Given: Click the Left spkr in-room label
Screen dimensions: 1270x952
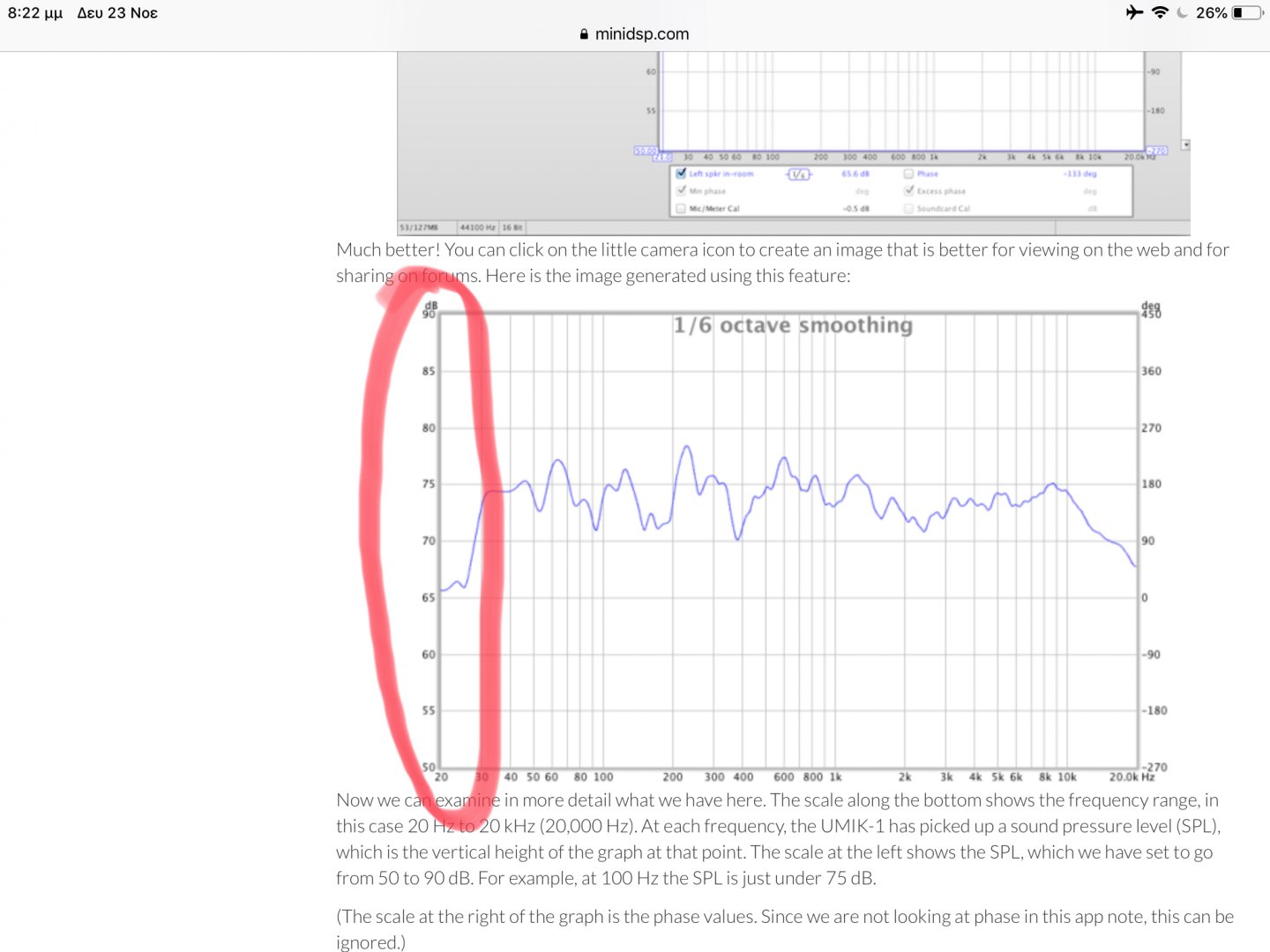Looking at the screenshot, I should [721, 175].
